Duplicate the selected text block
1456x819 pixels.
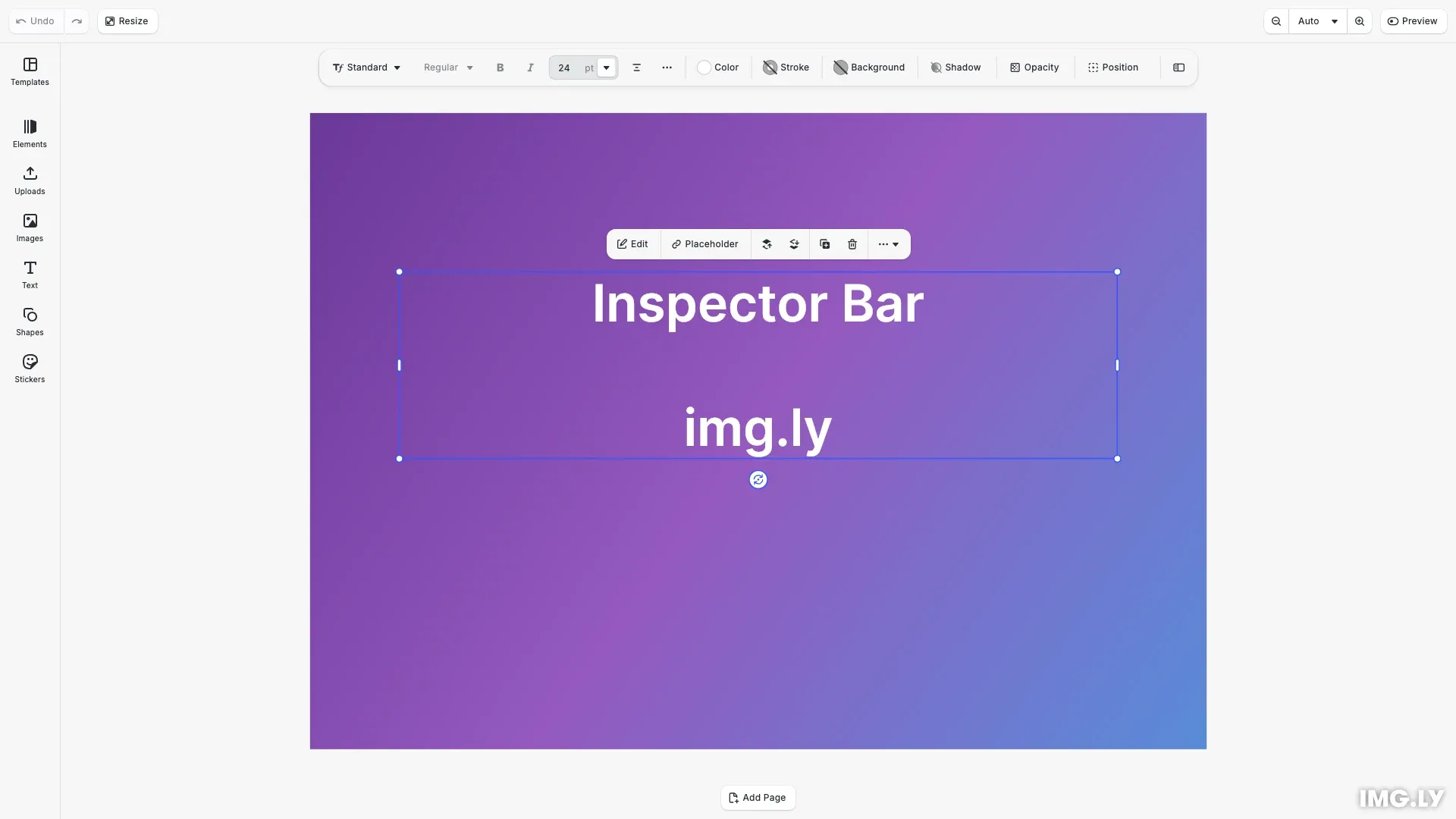(824, 244)
